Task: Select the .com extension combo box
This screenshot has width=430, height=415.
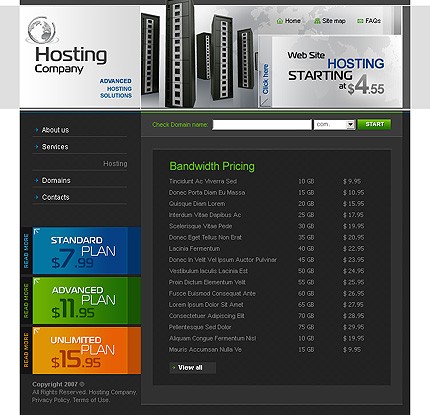Action: 334,125
